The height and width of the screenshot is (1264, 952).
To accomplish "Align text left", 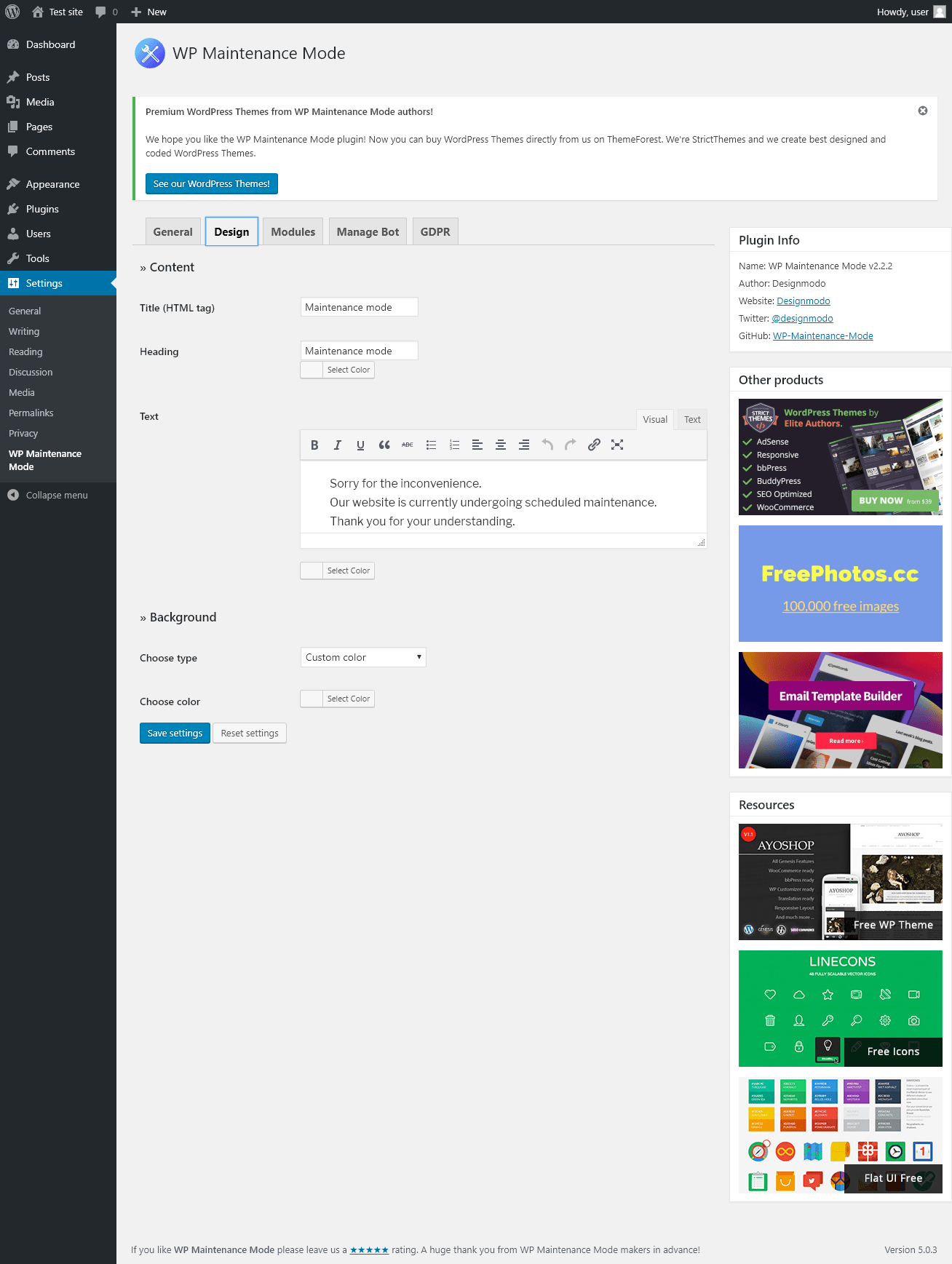I will click(x=477, y=445).
